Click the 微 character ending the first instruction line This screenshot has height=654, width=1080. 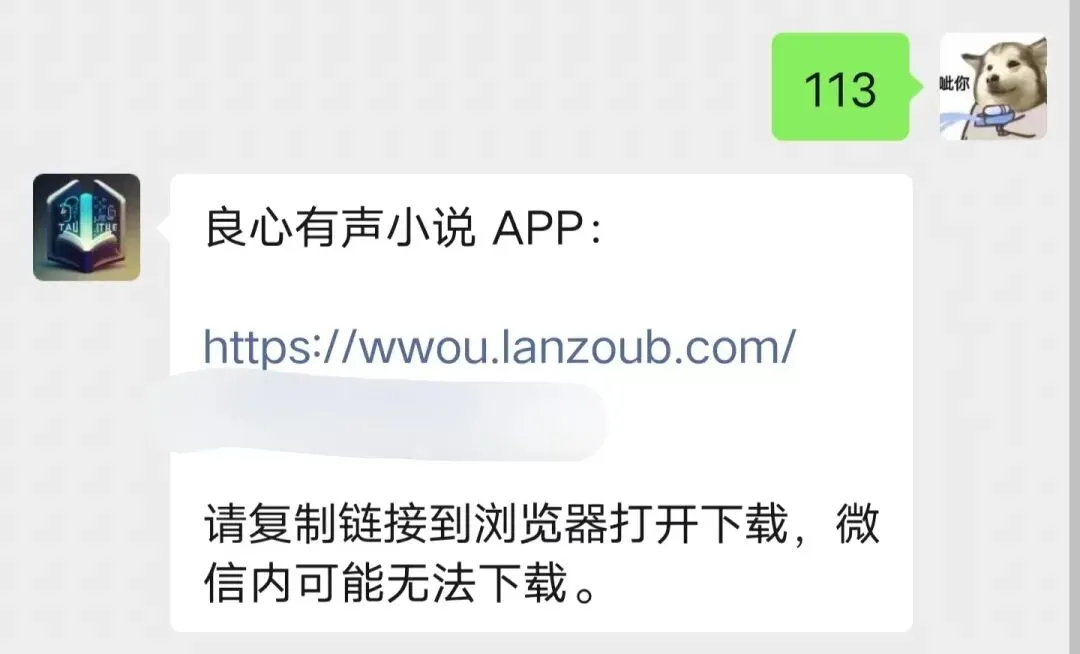click(x=858, y=525)
